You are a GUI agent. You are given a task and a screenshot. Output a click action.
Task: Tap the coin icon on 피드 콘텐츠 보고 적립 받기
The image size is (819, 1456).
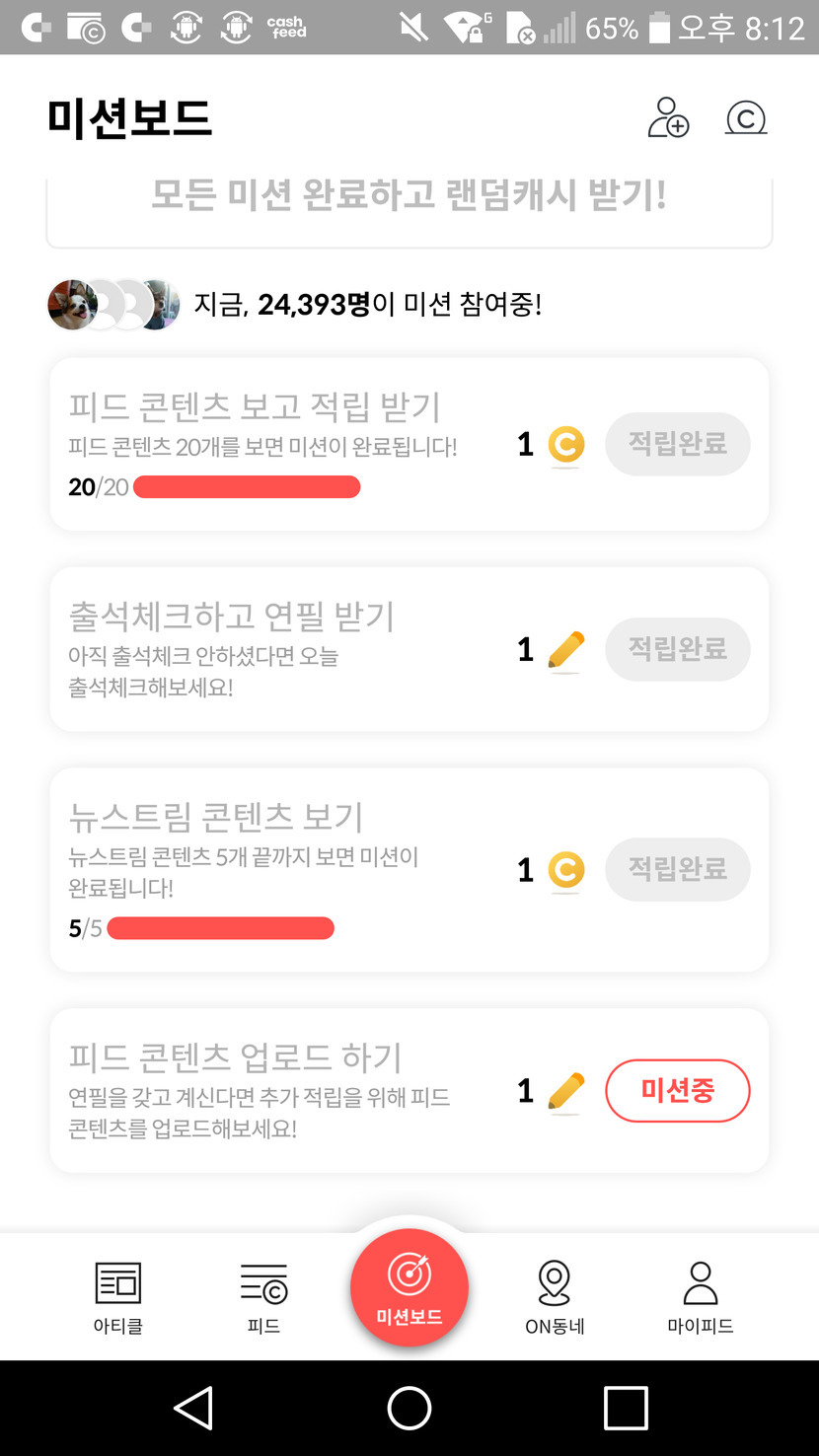tap(565, 445)
